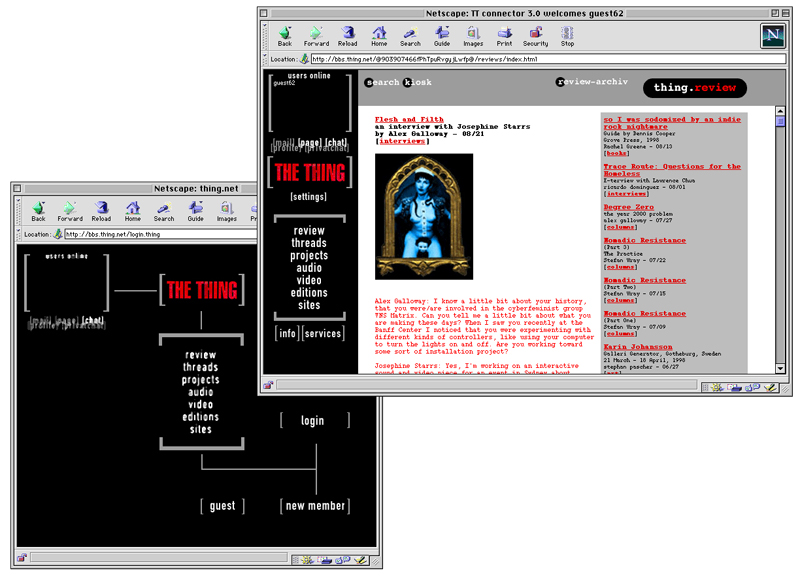Click the new member button
The image size is (800, 579).
point(315,506)
